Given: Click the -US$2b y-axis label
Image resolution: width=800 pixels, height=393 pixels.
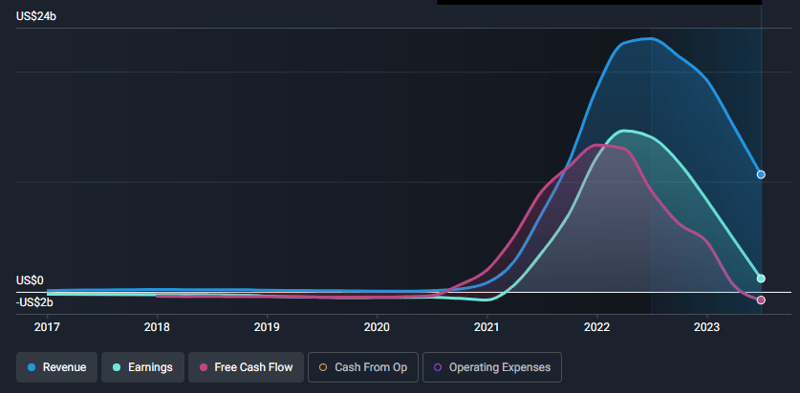Looking at the screenshot, I should 35,303.
